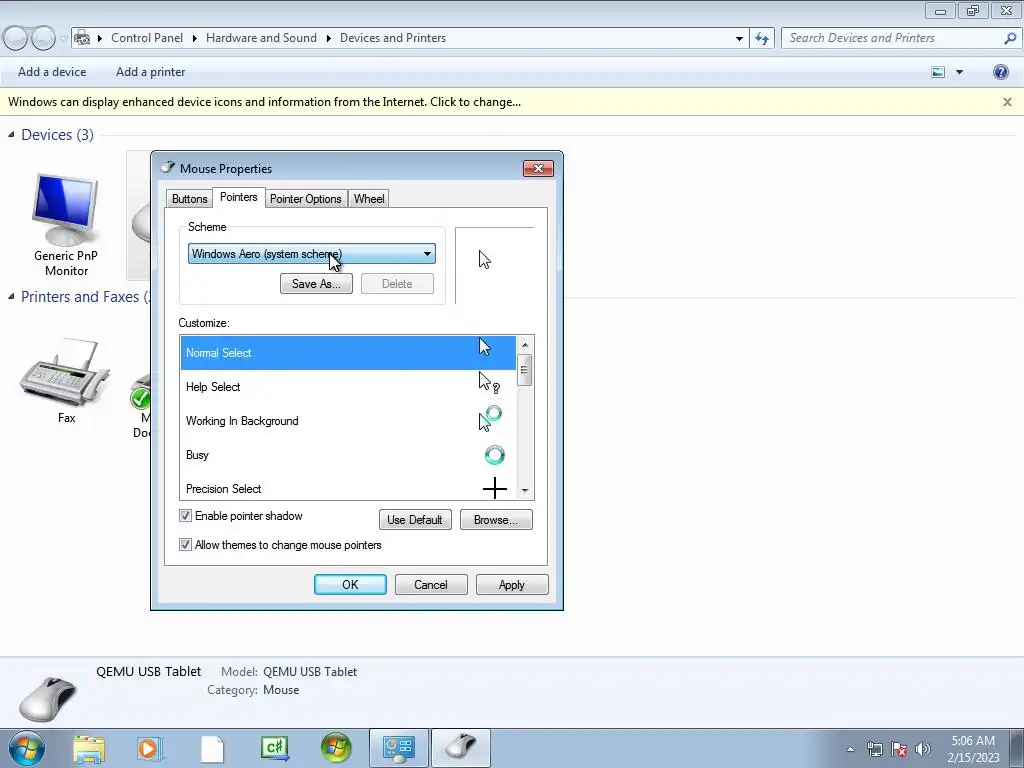Click the search magnifier icon
Image resolution: width=1024 pixels, height=768 pixels.
point(1010,38)
